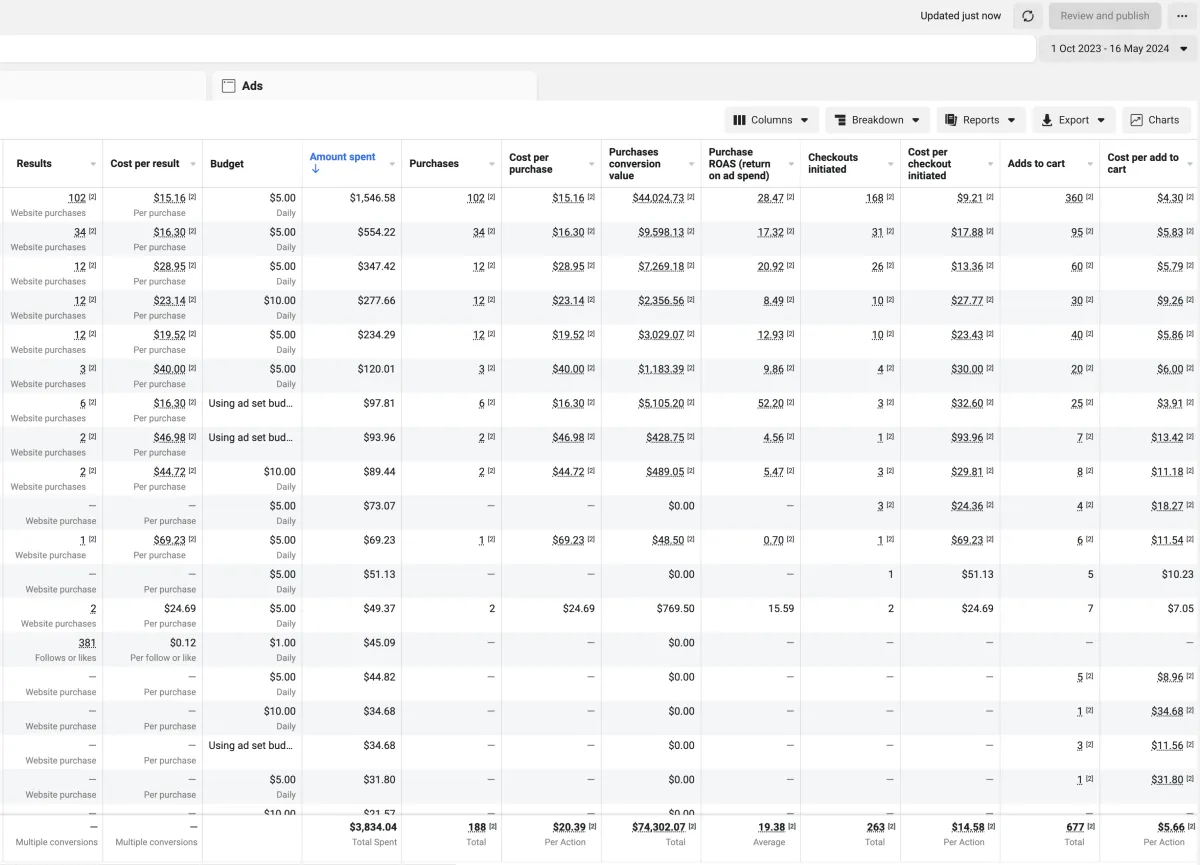
Task: Click the $2,356.56 conversion value
Action: click(661, 301)
